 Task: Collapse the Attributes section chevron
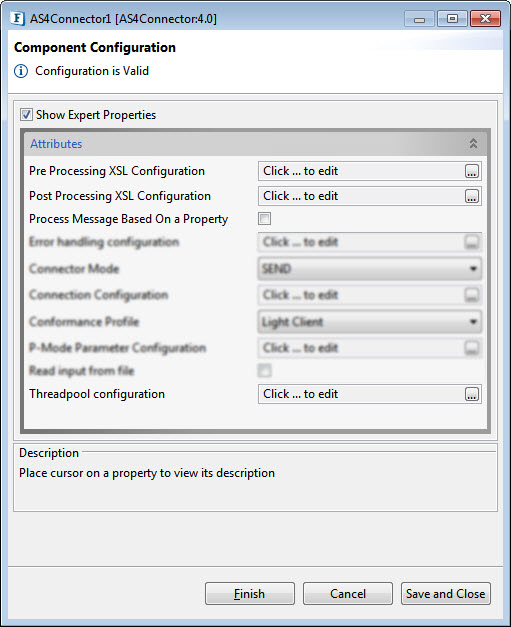click(473, 144)
